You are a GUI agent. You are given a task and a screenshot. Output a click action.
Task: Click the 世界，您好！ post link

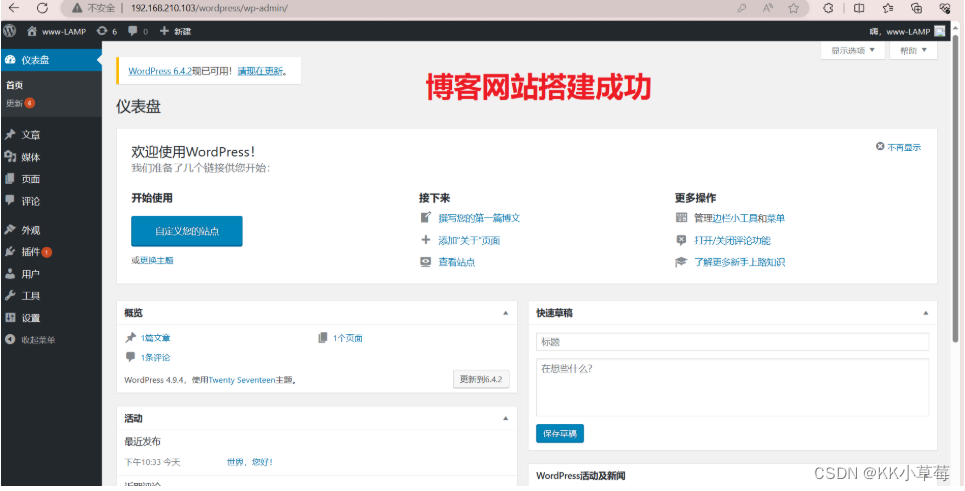tap(249, 462)
